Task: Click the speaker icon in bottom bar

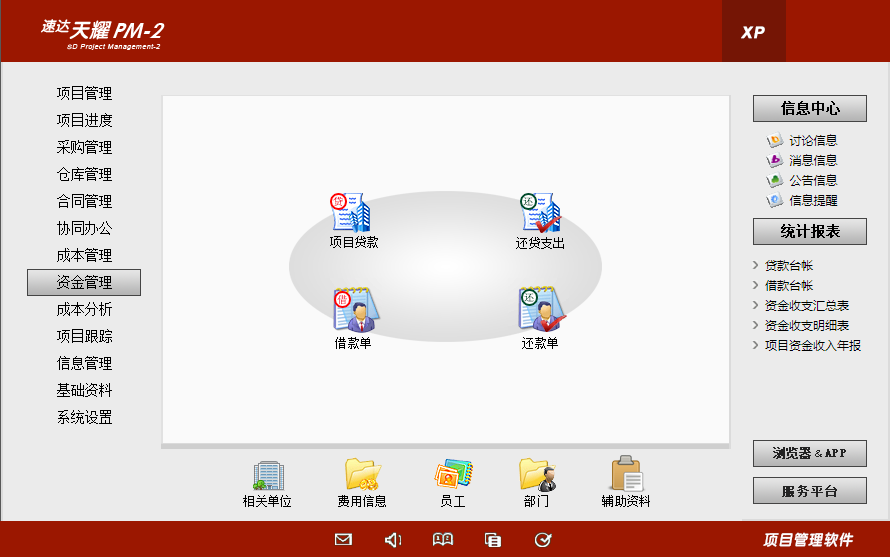Action: click(393, 540)
